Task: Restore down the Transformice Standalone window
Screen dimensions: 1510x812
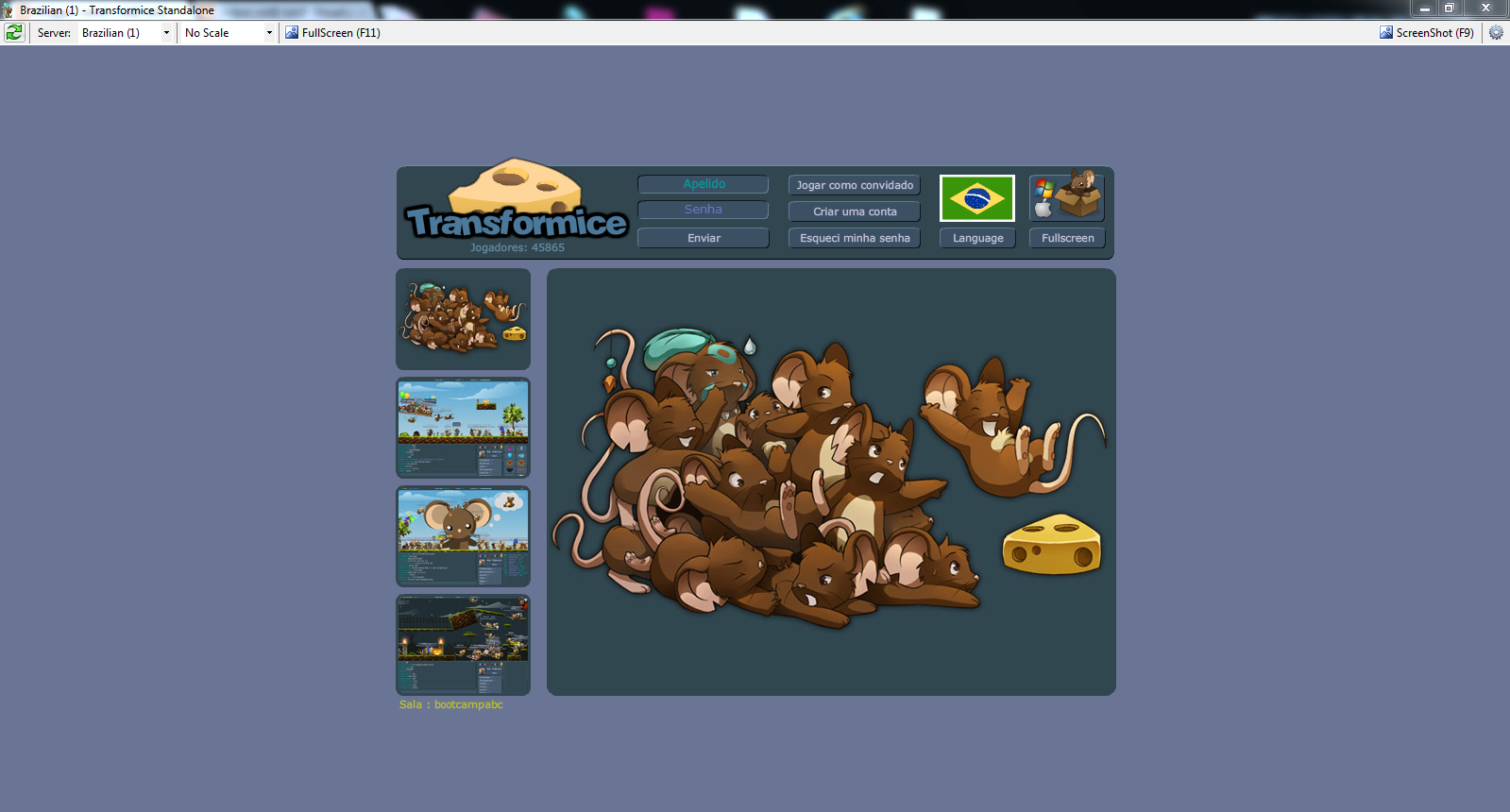Action: pyautogui.click(x=1450, y=8)
